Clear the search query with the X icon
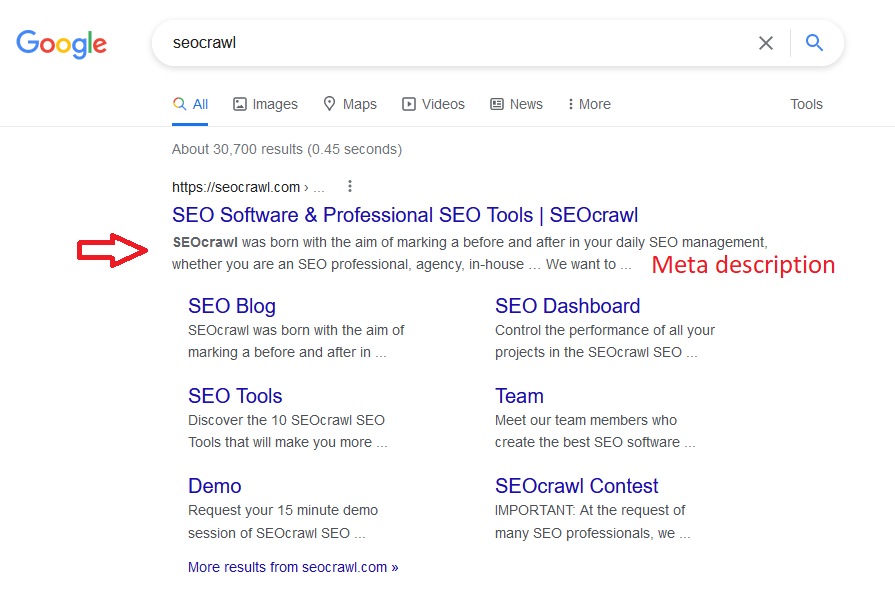Viewport: 895px width, 589px height. pyautogui.click(x=766, y=43)
